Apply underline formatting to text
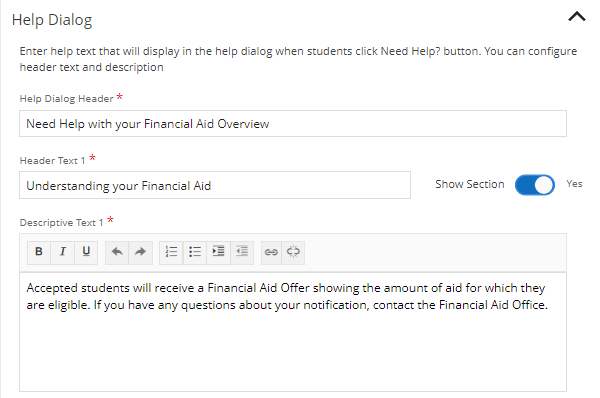Screen dimensions: 600x398 (x=86, y=252)
